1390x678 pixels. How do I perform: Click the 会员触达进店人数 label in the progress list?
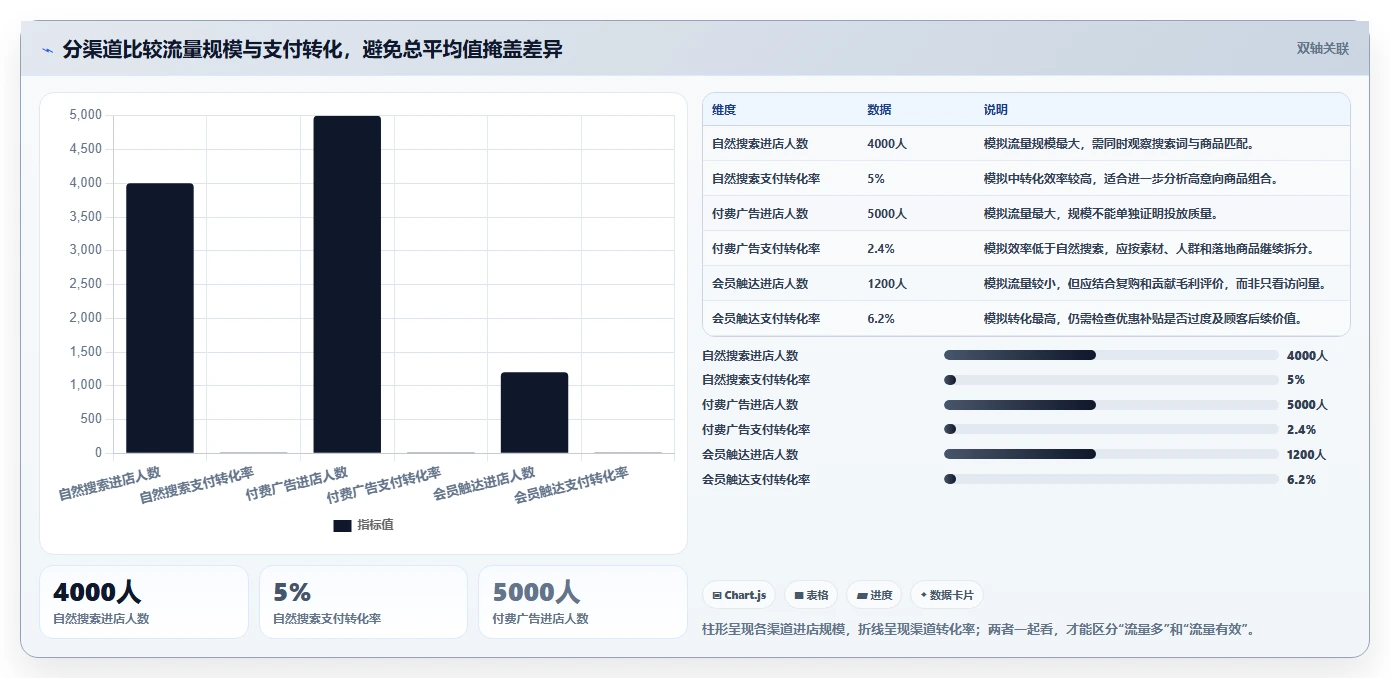tap(750, 455)
